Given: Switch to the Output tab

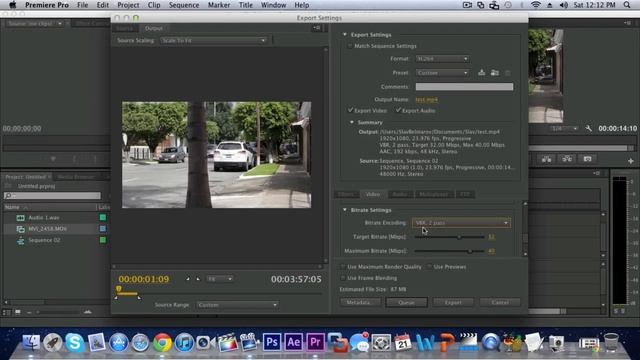Looking at the screenshot, I should 153,28.
